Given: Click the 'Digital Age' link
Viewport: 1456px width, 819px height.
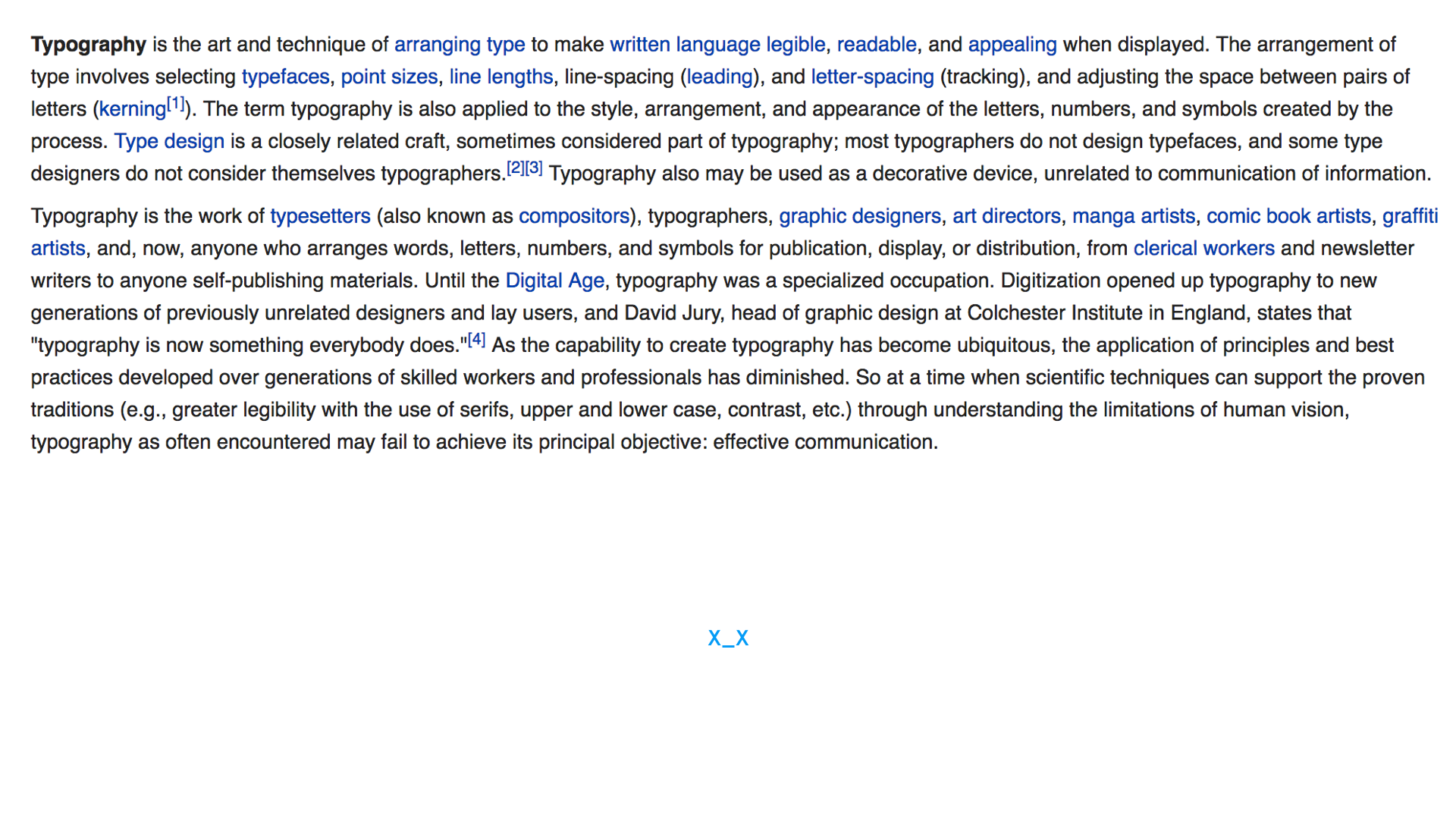Looking at the screenshot, I should pyautogui.click(x=554, y=281).
